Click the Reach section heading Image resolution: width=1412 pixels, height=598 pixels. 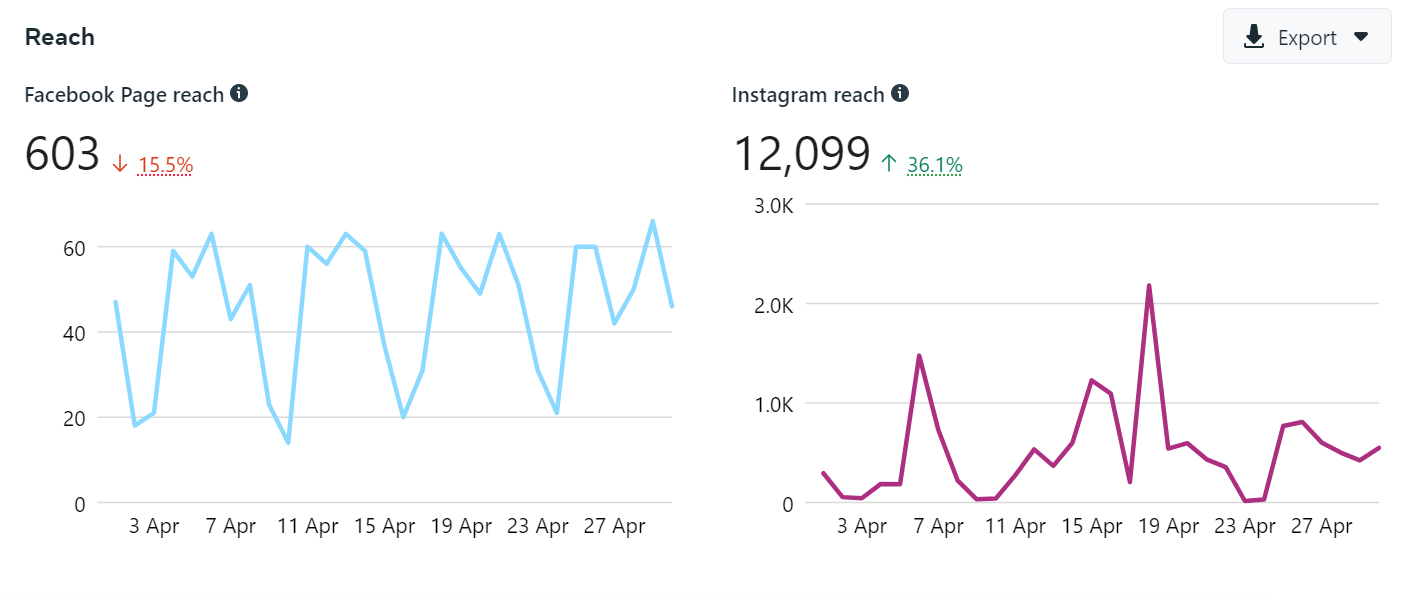[x=59, y=36]
